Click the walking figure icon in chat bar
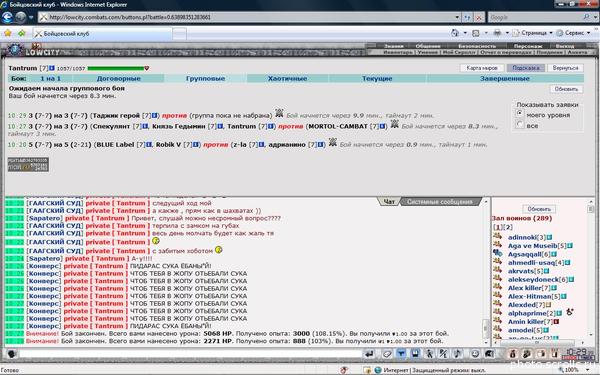This screenshot has width=600, height=375. 429,354
